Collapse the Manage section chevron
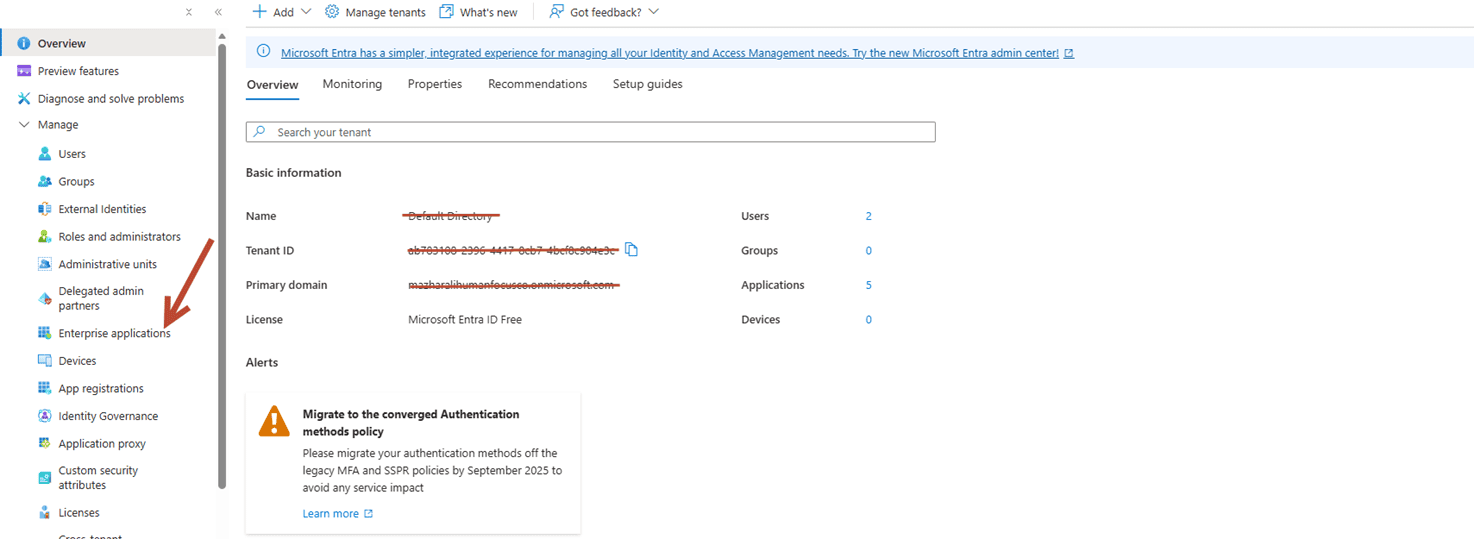This screenshot has height=539, width=1474. [24, 125]
